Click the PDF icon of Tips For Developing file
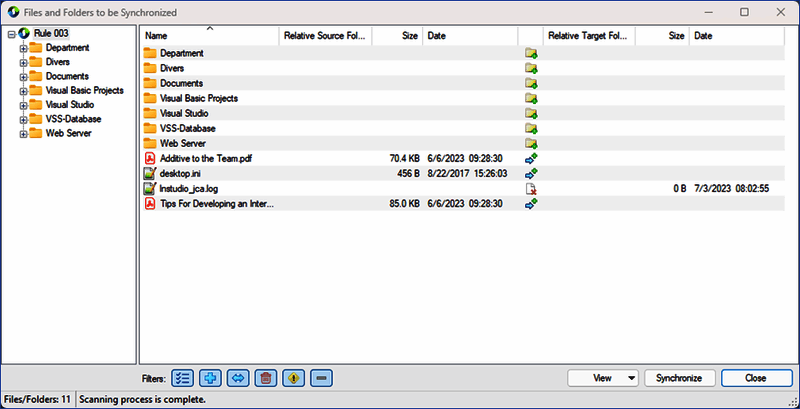The image size is (800, 409). (x=149, y=203)
